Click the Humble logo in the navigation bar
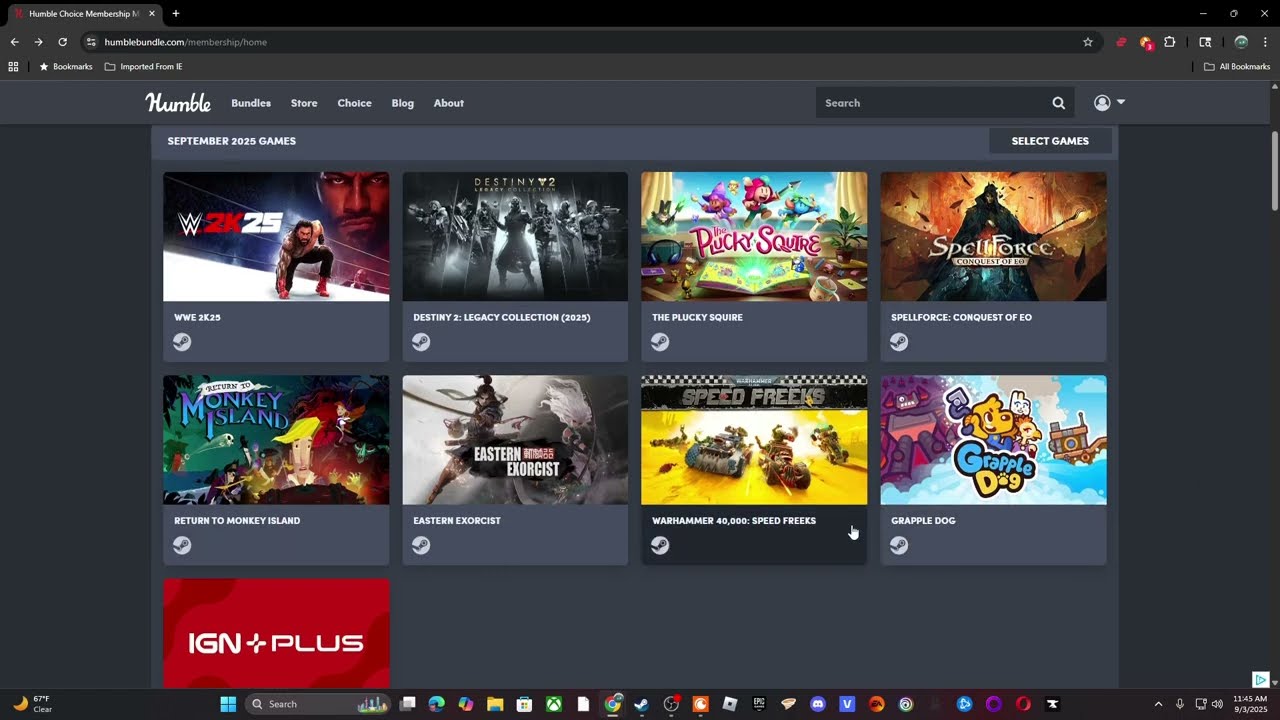The image size is (1280, 720). (178, 103)
